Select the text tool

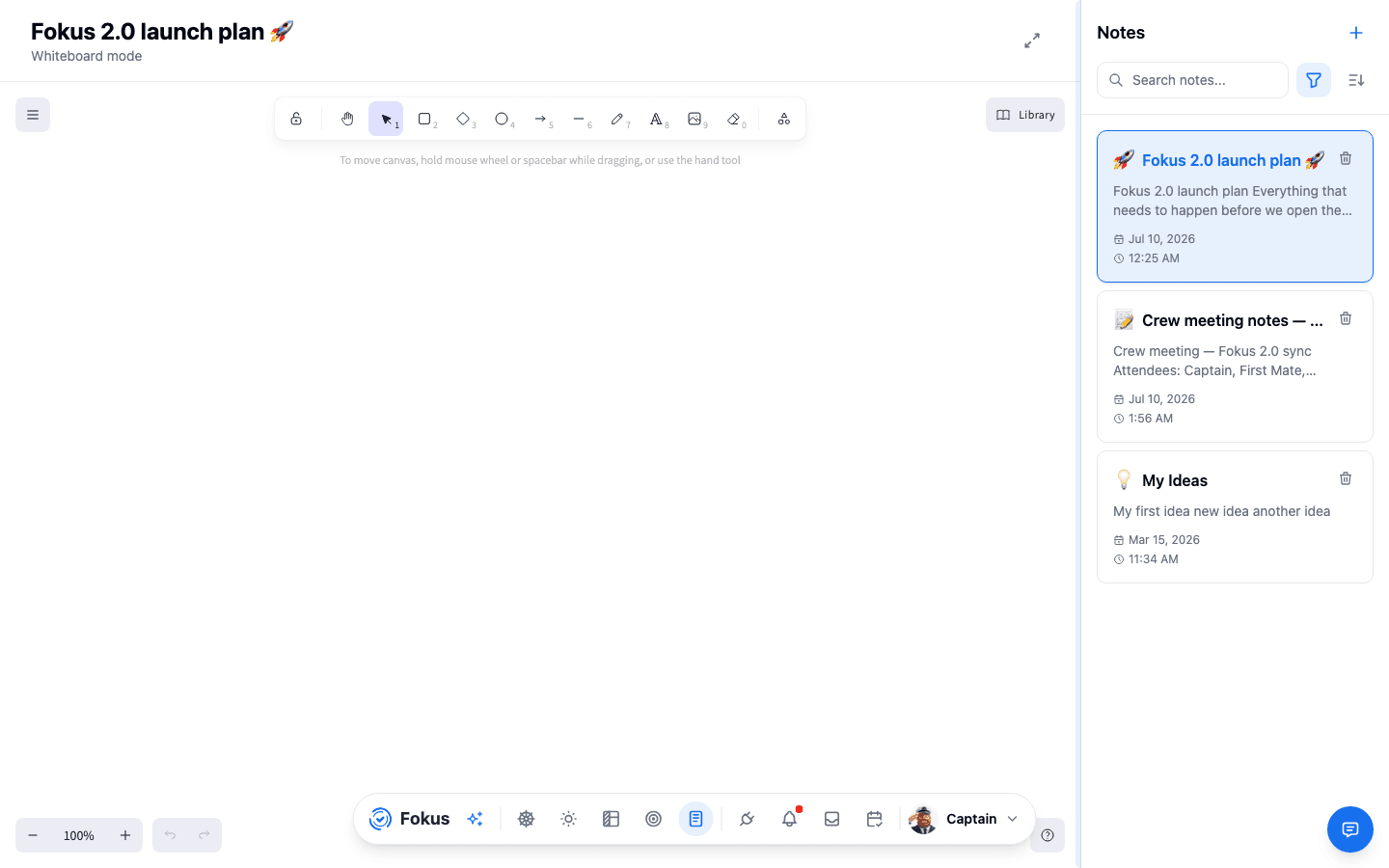click(656, 119)
